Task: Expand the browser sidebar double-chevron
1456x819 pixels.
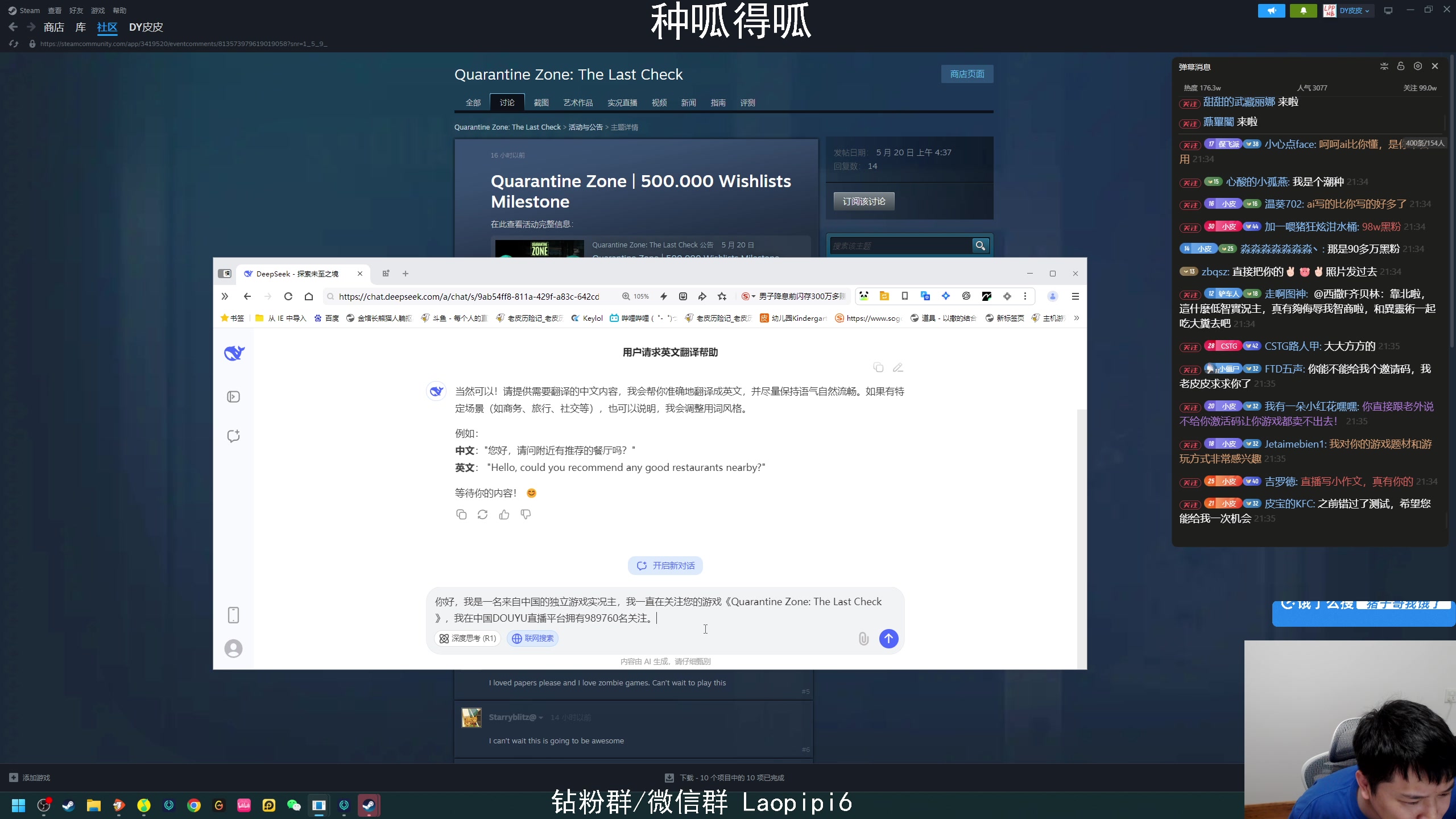Action: [x=225, y=296]
